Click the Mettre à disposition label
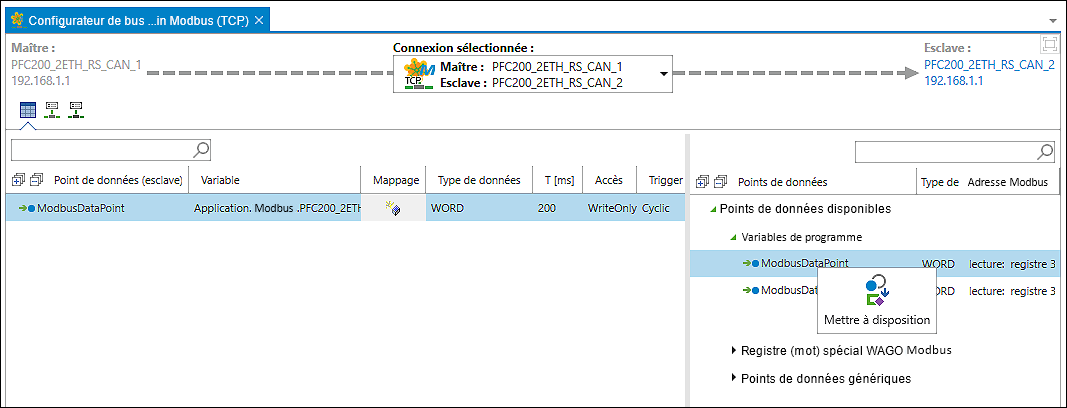Viewport: 1067px width, 408px height. (x=876, y=320)
